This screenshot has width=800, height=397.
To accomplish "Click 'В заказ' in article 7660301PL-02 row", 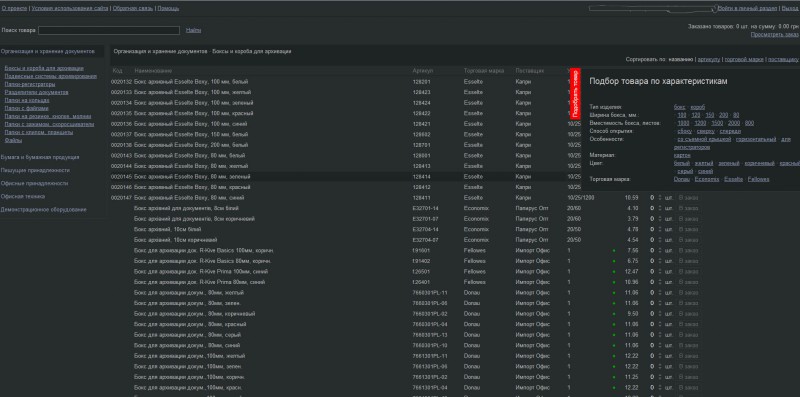I will click(688, 314).
